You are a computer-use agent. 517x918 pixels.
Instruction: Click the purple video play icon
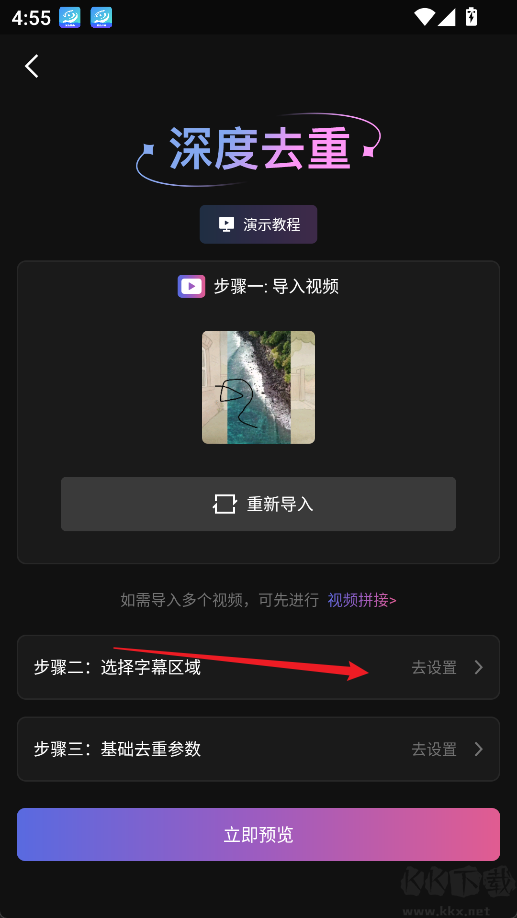(x=191, y=286)
